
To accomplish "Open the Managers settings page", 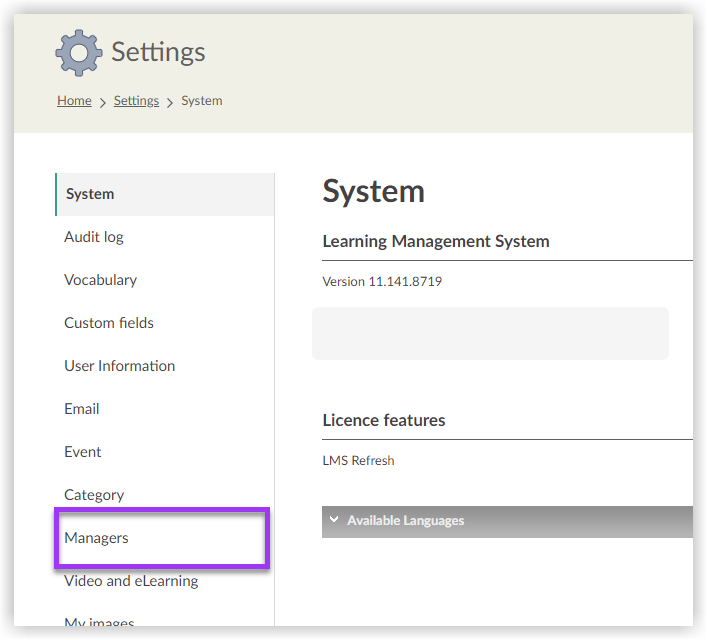I will [x=96, y=538].
